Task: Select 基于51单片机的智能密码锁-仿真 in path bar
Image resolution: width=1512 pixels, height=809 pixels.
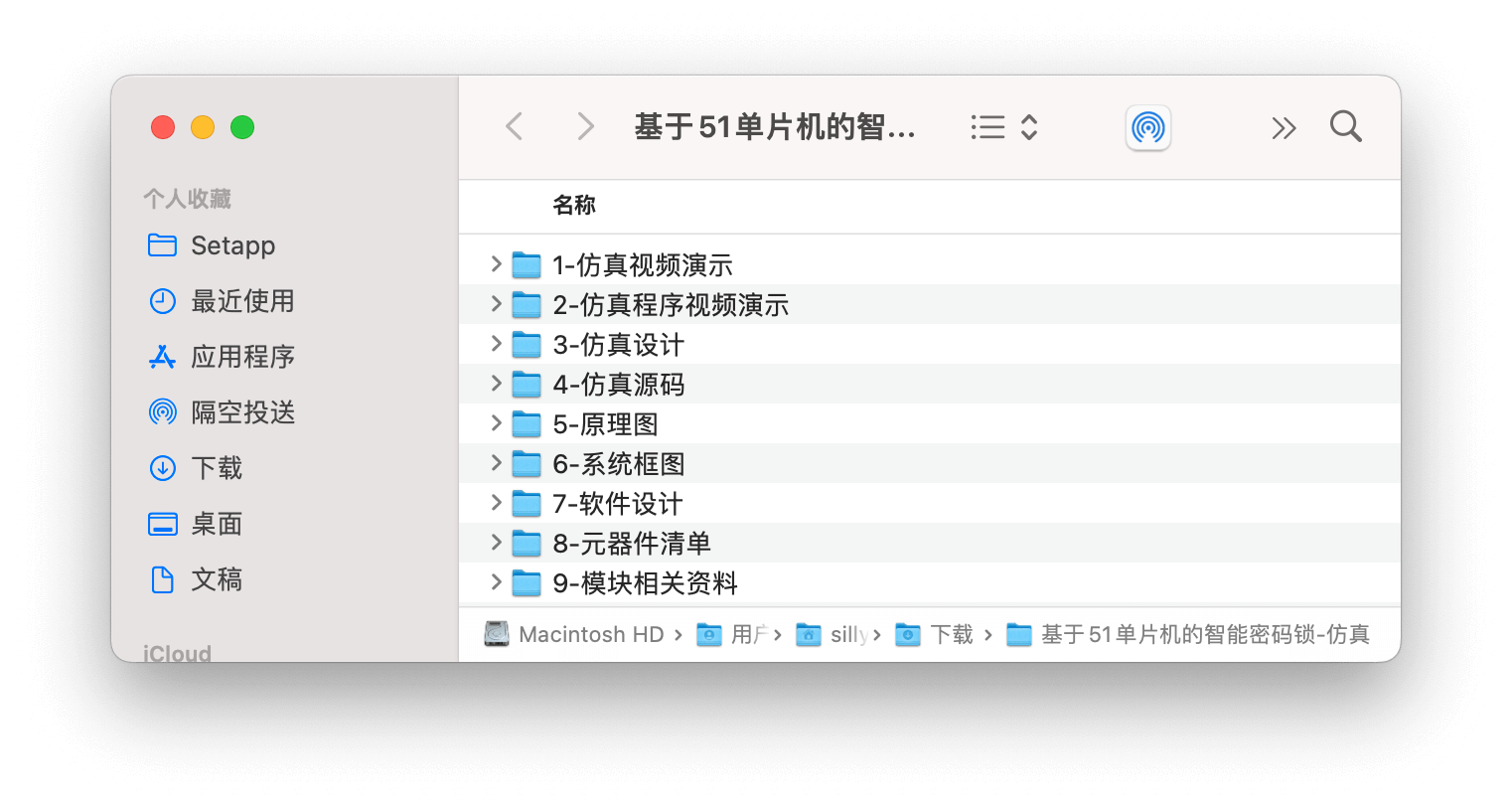Action: [1188, 634]
